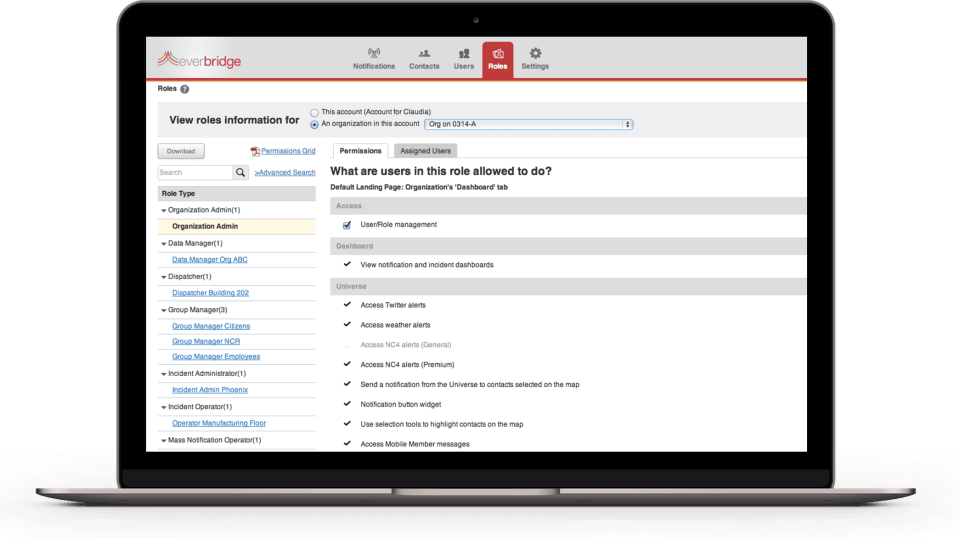The height and width of the screenshot is (538, 960).
Task: Open the organization dropdown 'Org on 0314-A'
Action: (528, 124)
